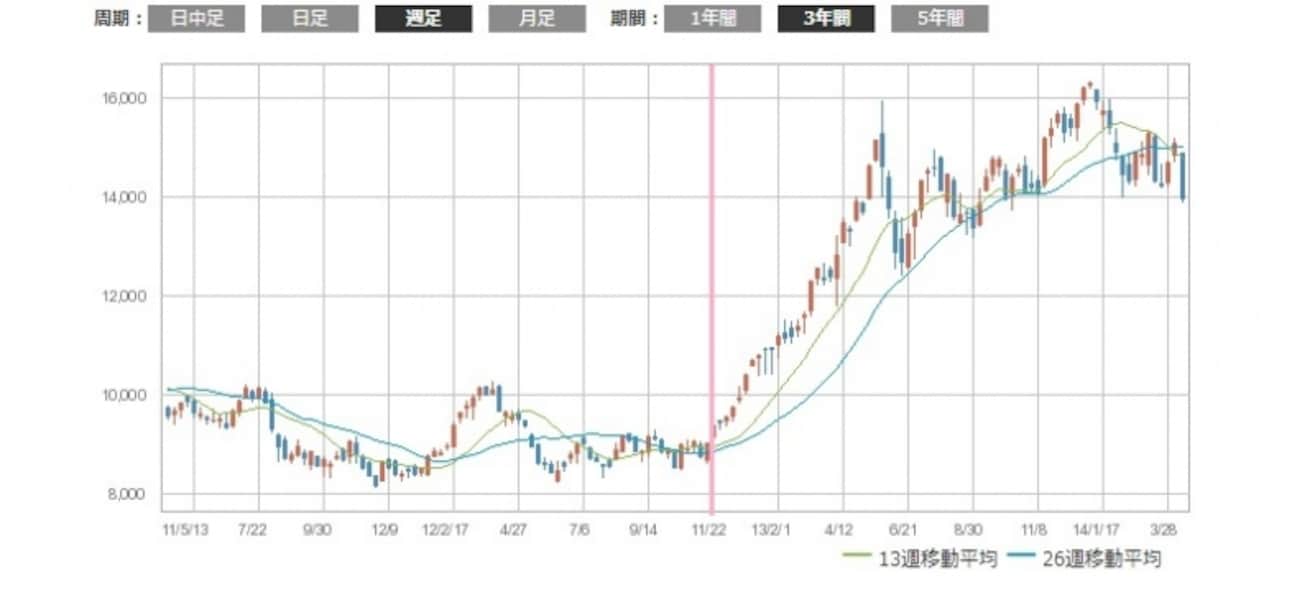Switch to 月足 monthly candlesticks
The image size is (1315, 600).
coord(537,18)
